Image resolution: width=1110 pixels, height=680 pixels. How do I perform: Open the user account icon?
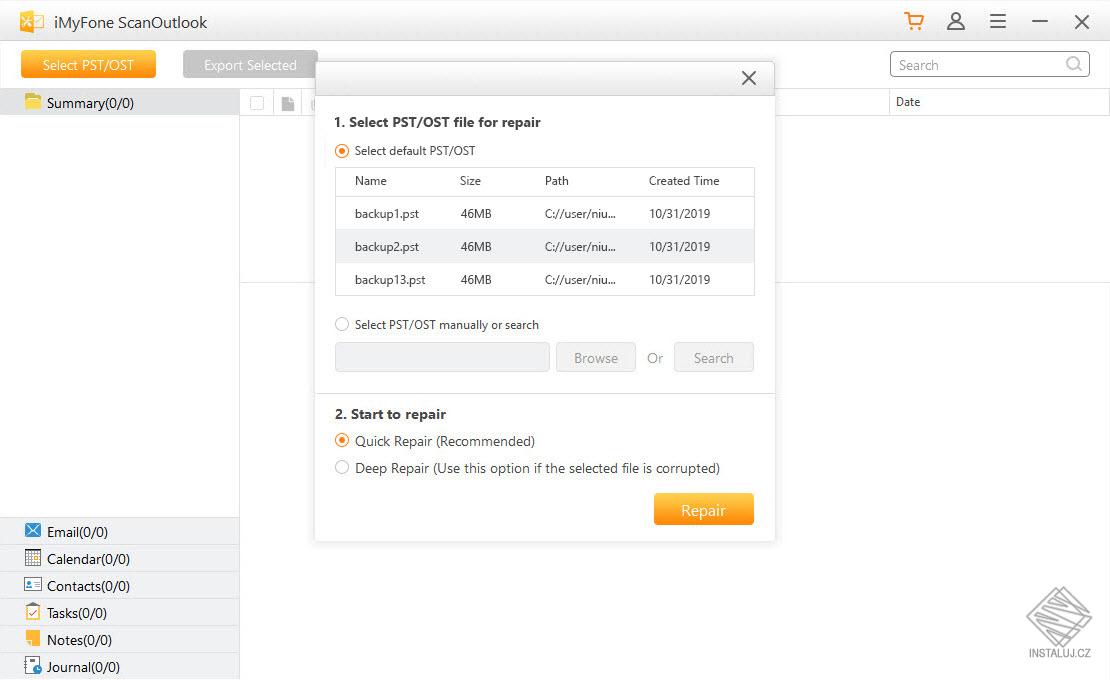[x=956, y=21]
